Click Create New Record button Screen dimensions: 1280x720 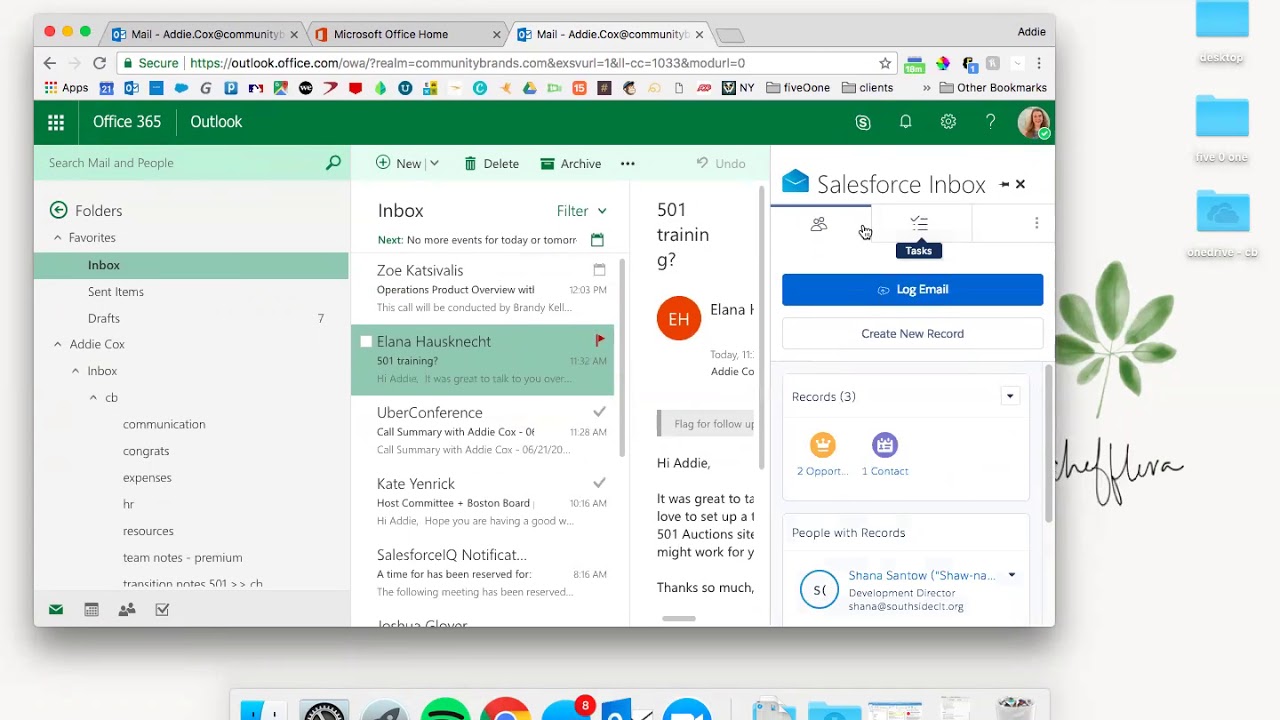tap(912, 334)
